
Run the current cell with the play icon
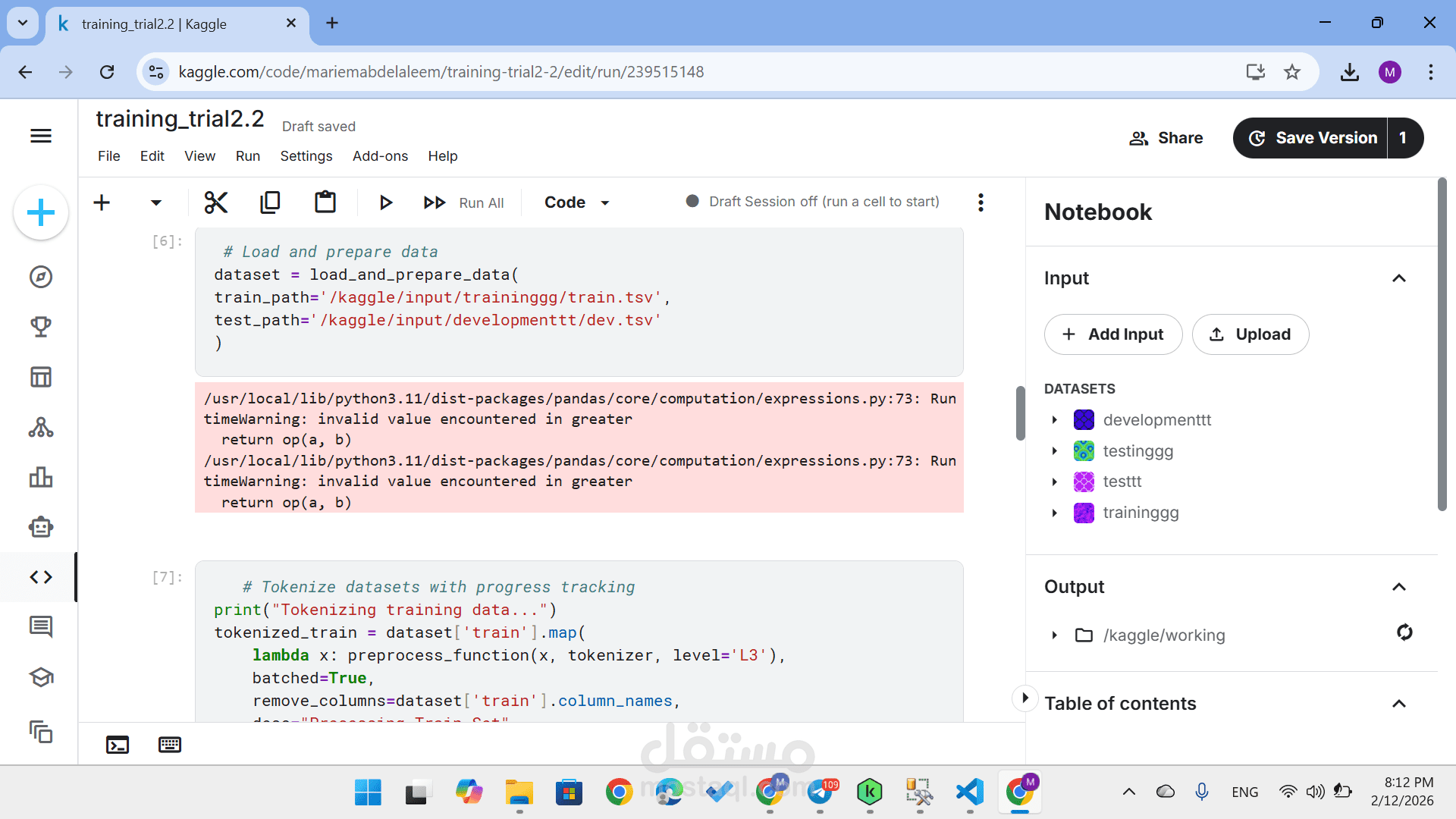[385, 202]
